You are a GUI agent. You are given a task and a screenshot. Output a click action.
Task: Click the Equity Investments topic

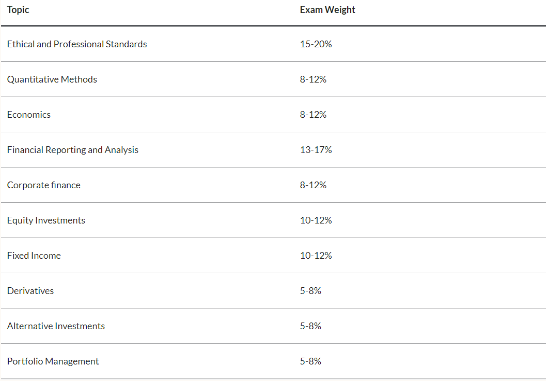point(46,220)
